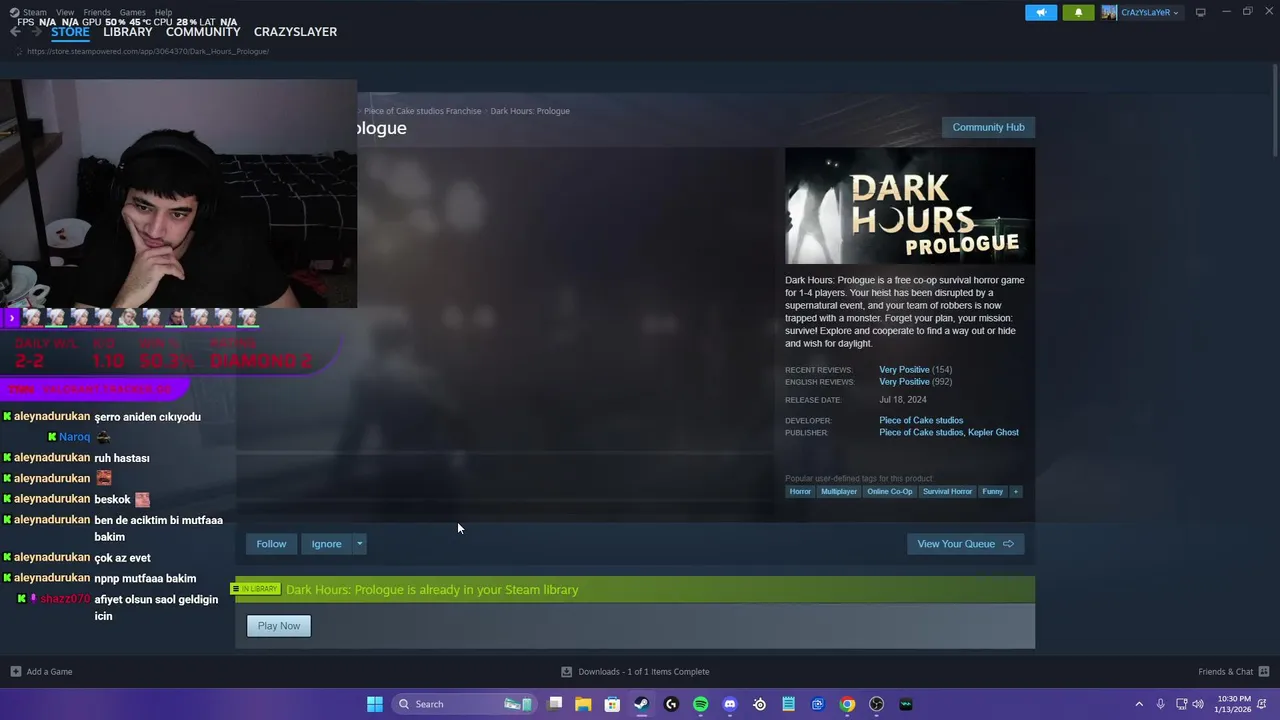Expand the Ignore dropdown arrow
Screen dimensions: 1280x720
(x=360, y=544)
